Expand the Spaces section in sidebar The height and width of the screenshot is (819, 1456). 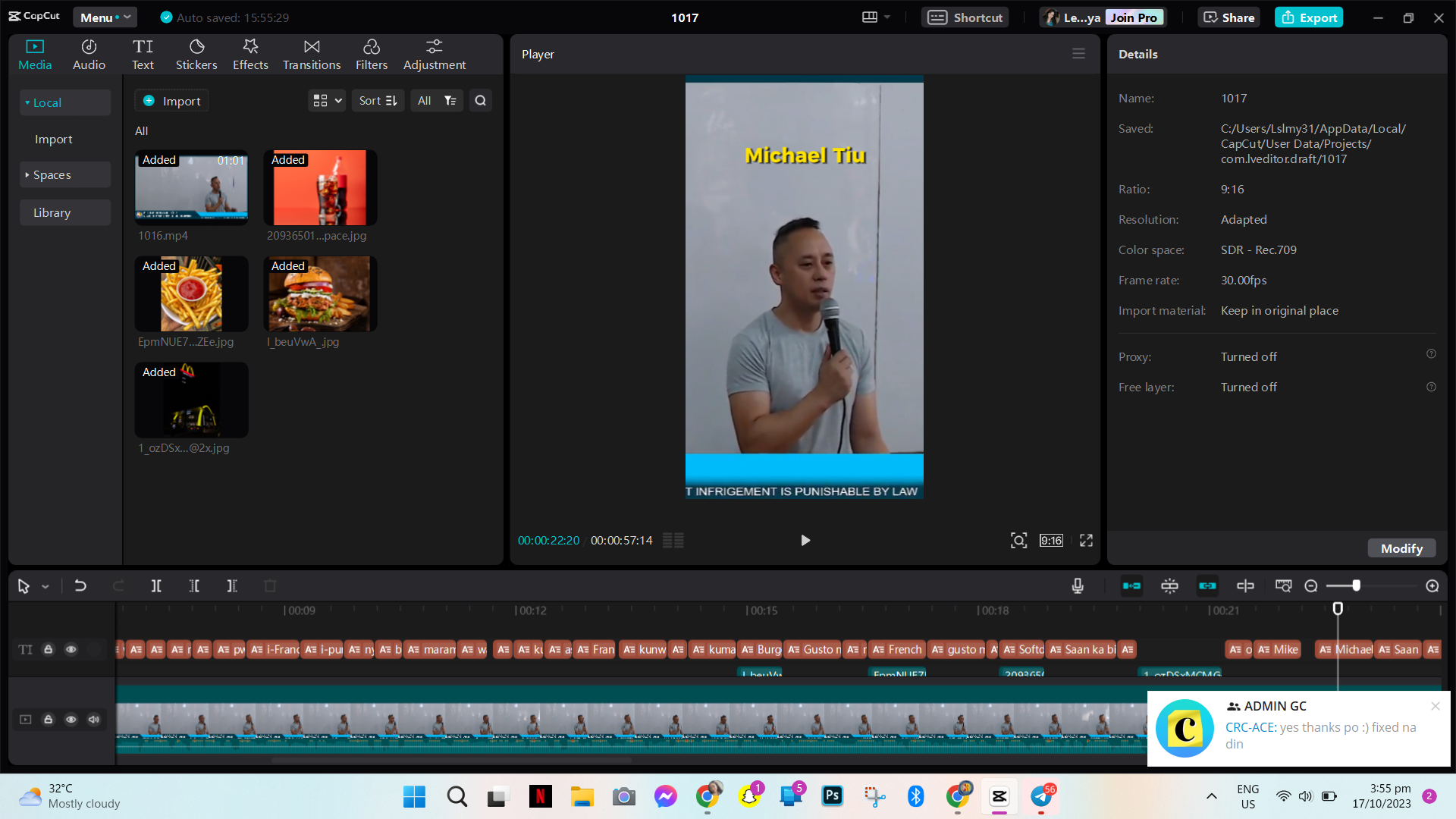click(52, 175)
